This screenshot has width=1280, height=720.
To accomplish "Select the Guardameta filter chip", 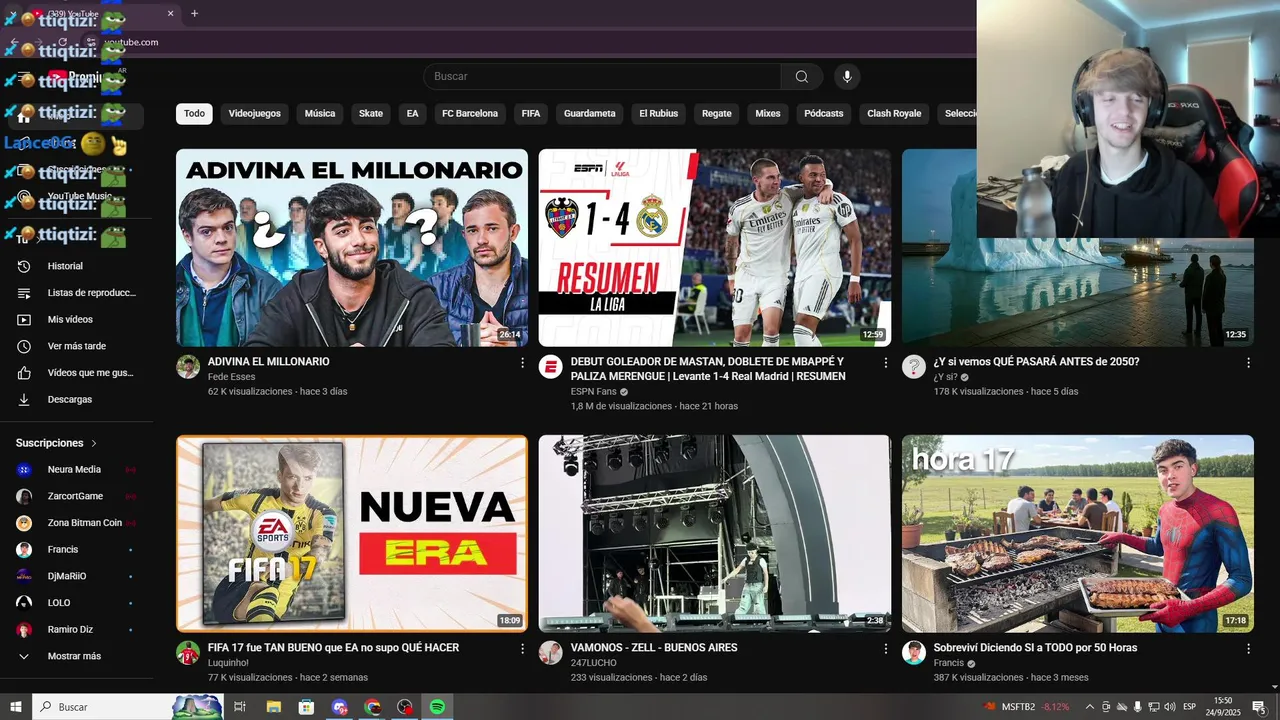I will click(x=590, y=114).
